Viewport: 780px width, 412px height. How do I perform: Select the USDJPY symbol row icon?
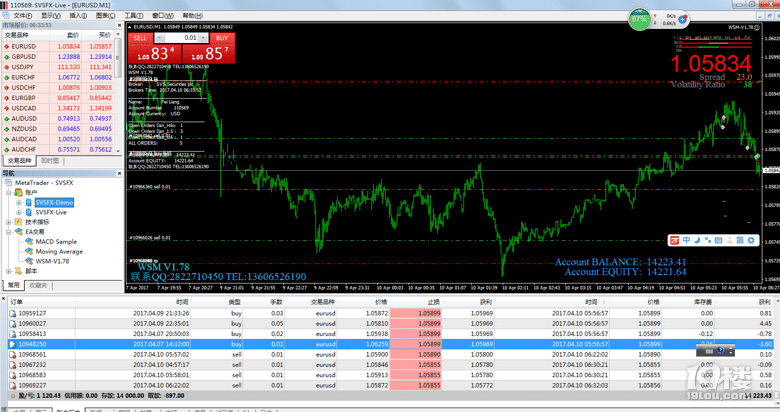(x=6, y=67)
